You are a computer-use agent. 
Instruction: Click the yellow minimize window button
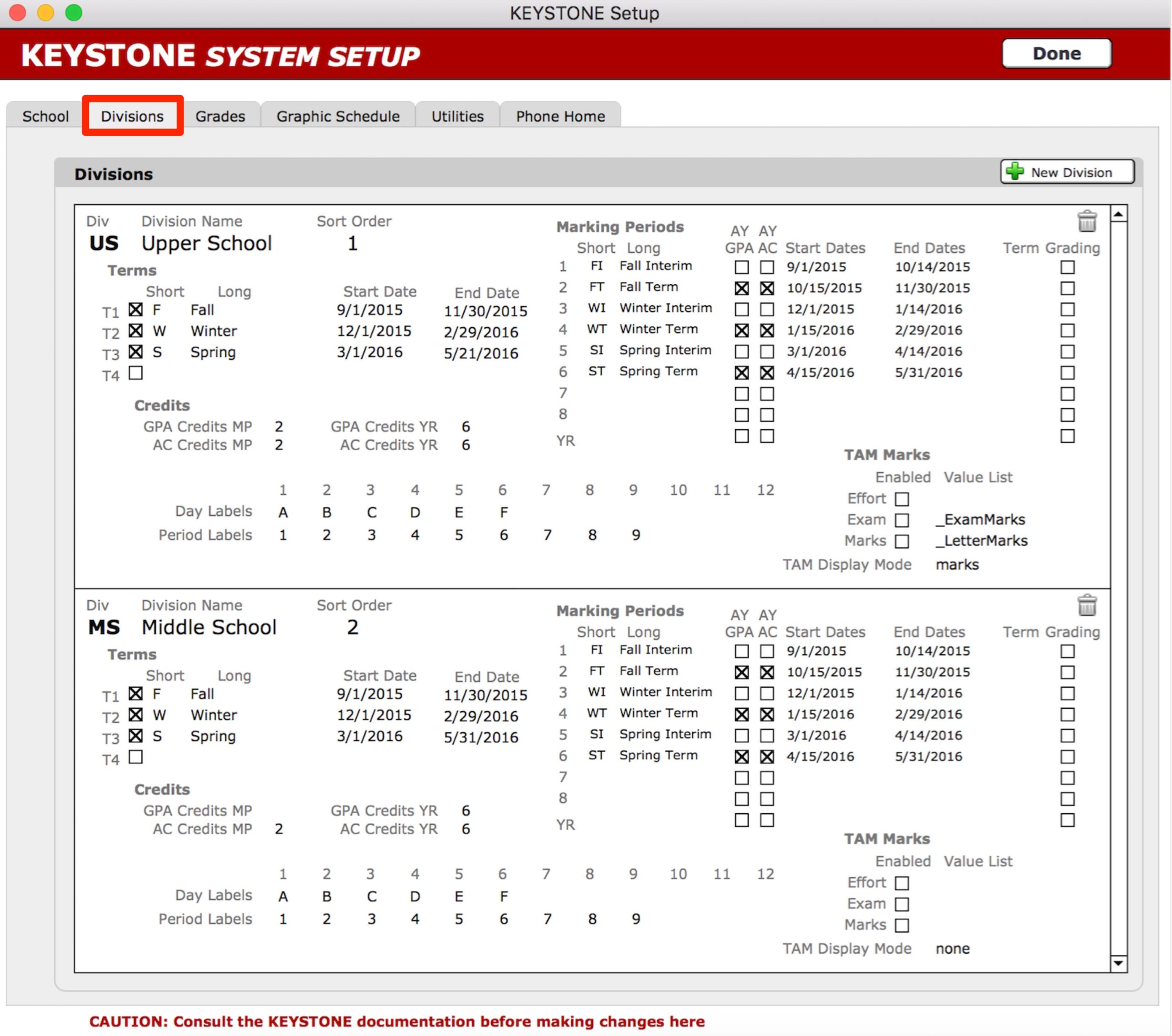pos(46,13)
